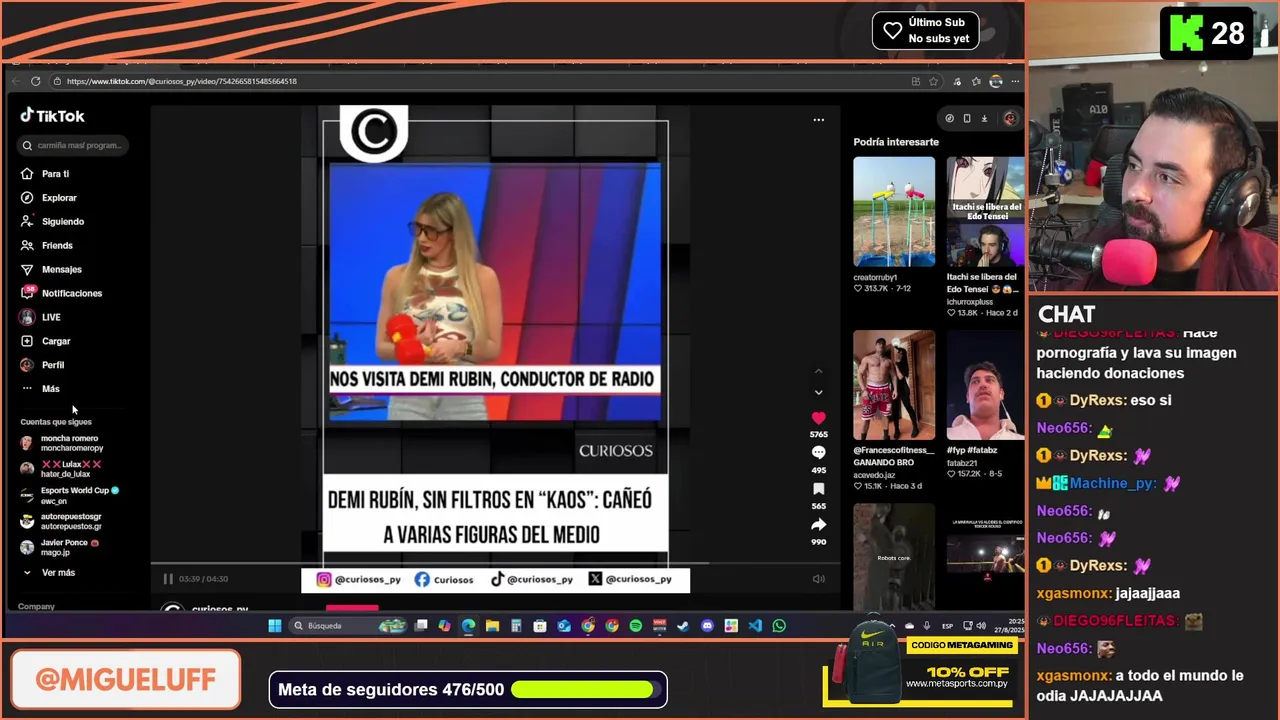Screen dimensions: 1280x720
Task: Go to Explorar section
Action: click(x=48, y=198)
